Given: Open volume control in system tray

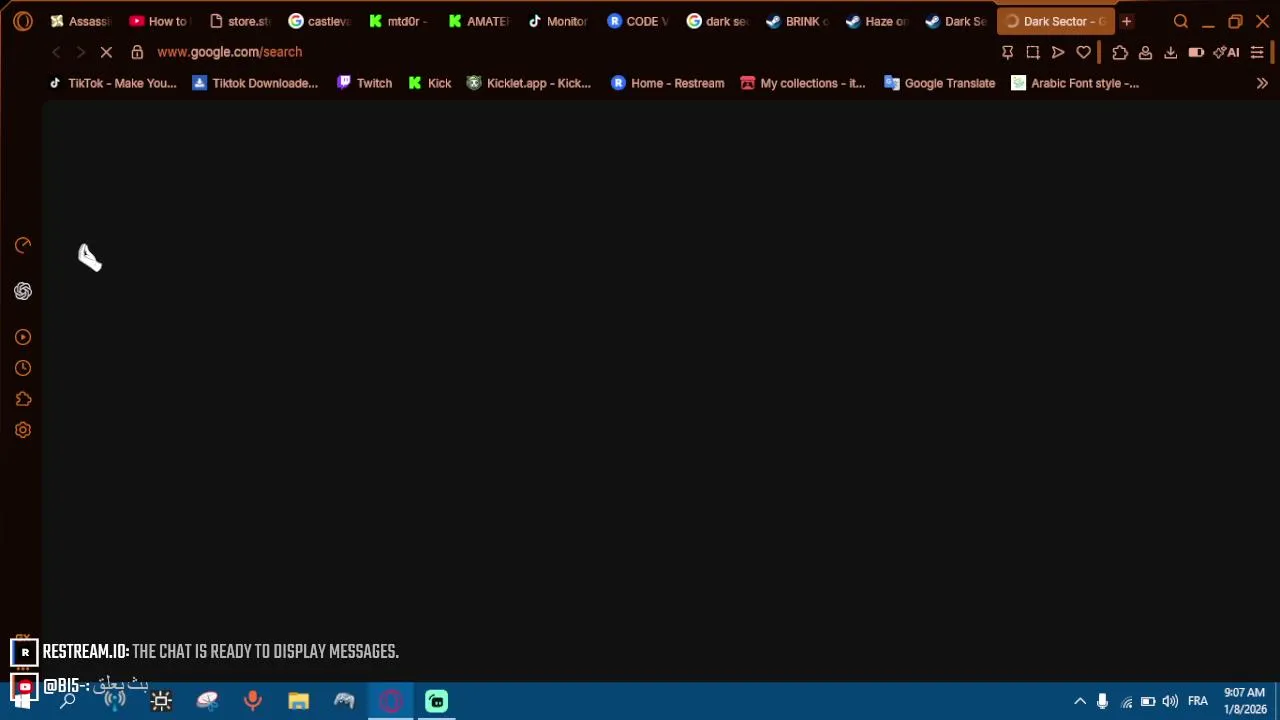Looking at the screenshot, I should point(1170,701).
